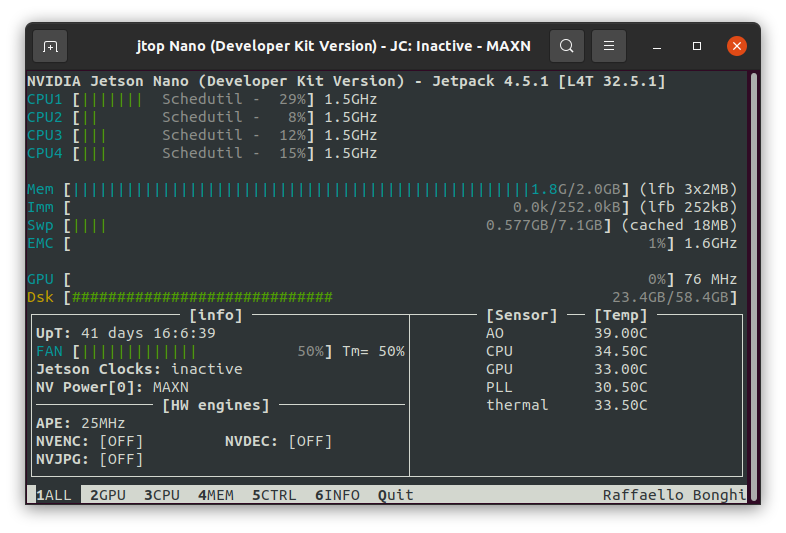
Task: Click the 76 MHz GPU frequency
Action: pyautogui.click(x=710, y=279)
